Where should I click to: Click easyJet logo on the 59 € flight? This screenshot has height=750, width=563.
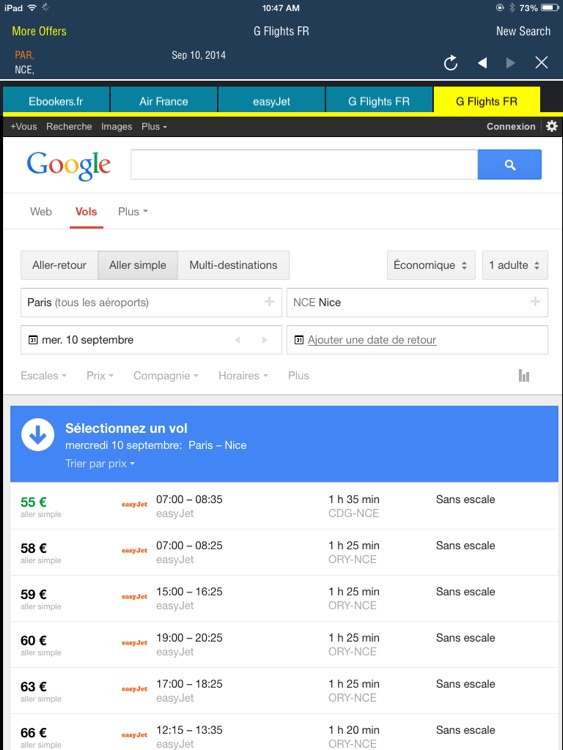[x=134, y=596]
